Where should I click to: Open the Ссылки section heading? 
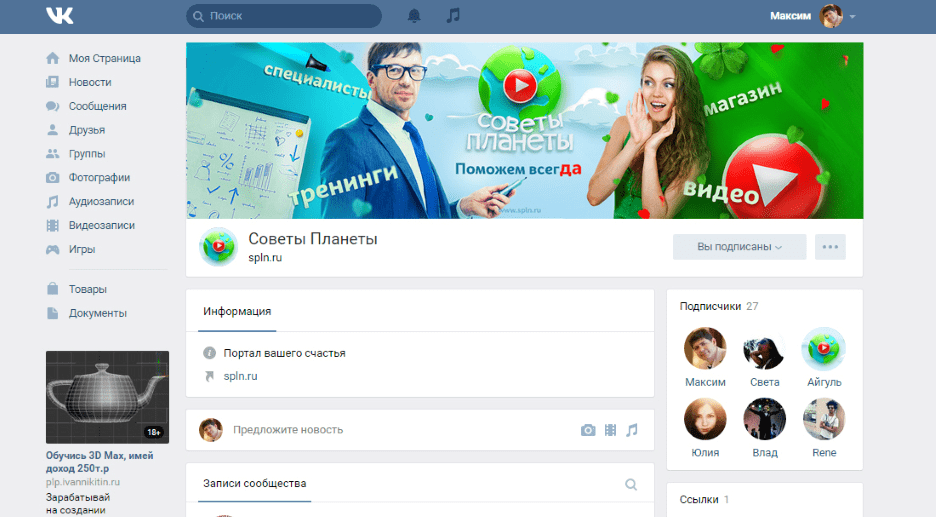coord(704,500)
